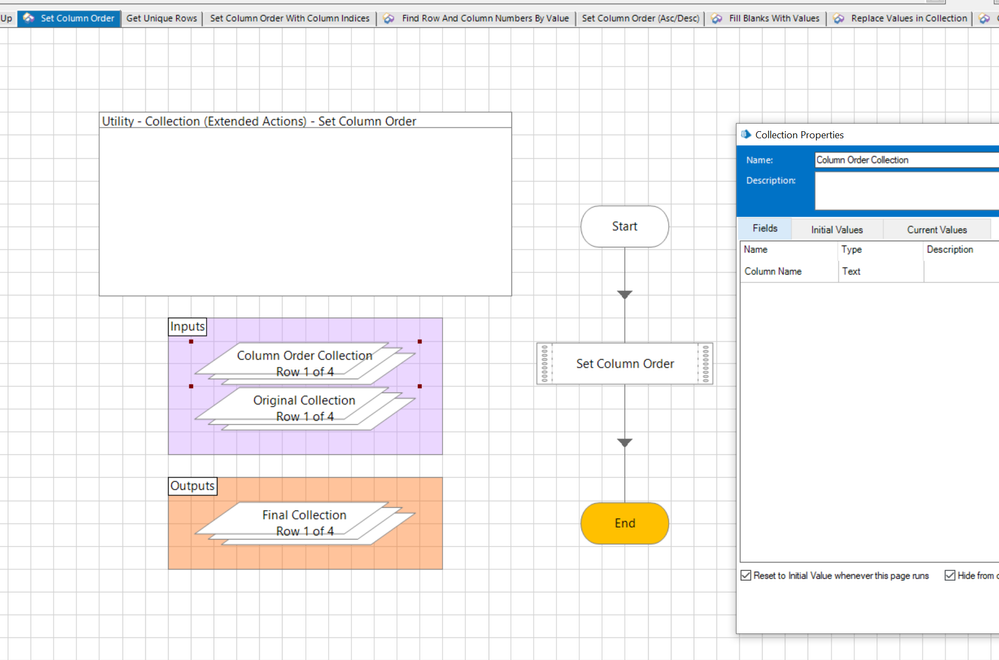Click the Text type cell
Image resolution: width=999 pixels, height=660 pixels.
(880, 271)
